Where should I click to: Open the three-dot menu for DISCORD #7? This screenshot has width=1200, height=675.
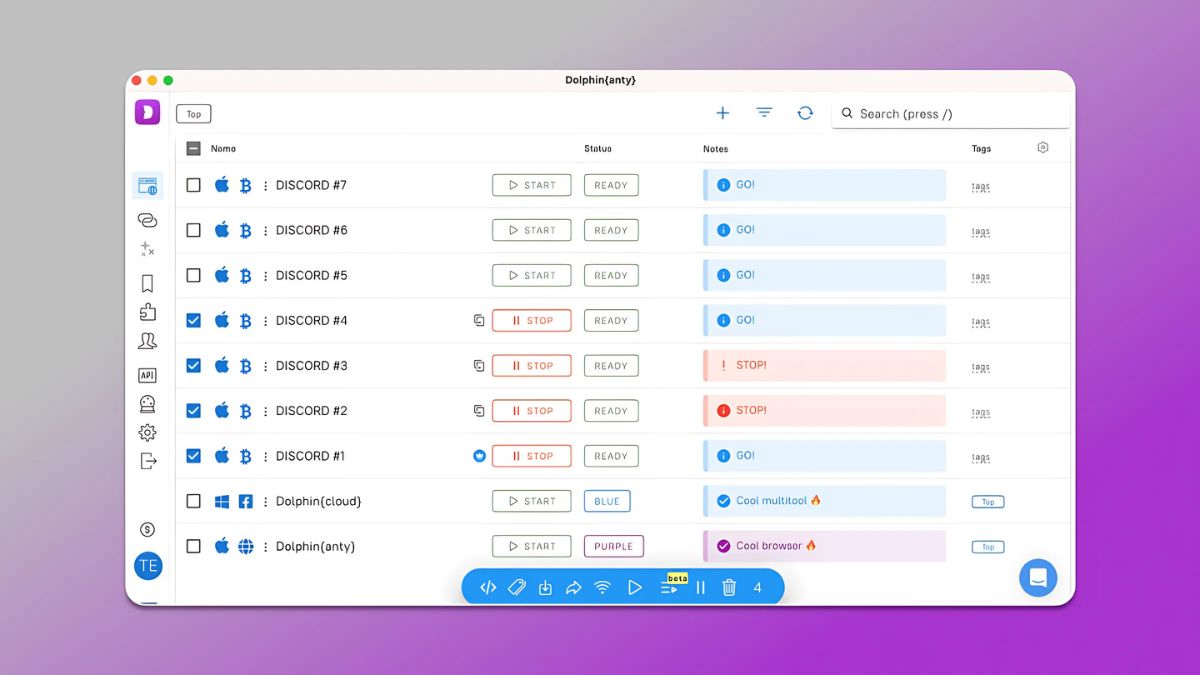coord(265,186)
